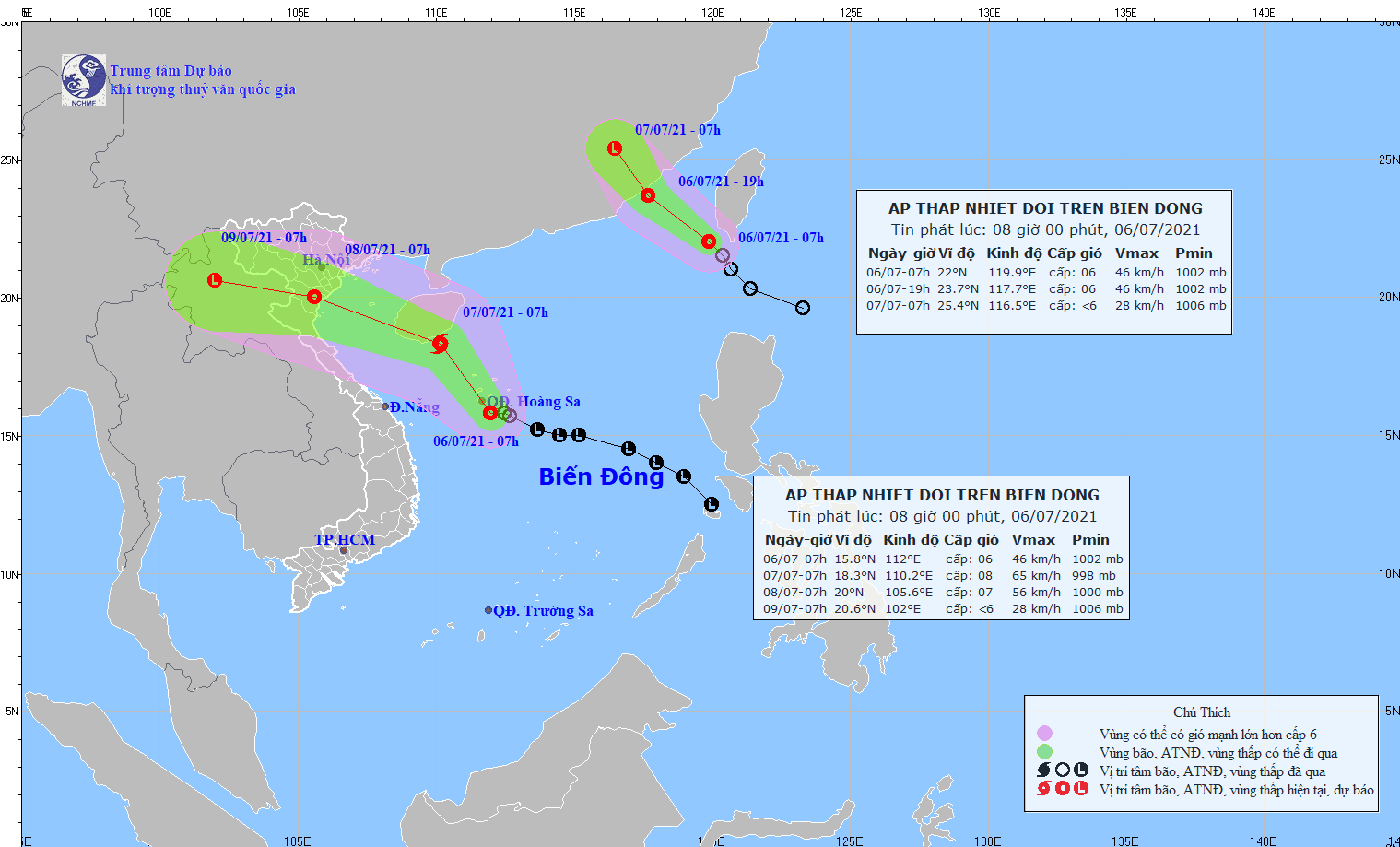Click red circle marker at 08/07/21 - 07h
The height and width of the screenshot is (847, 1400).
(314, 297)
